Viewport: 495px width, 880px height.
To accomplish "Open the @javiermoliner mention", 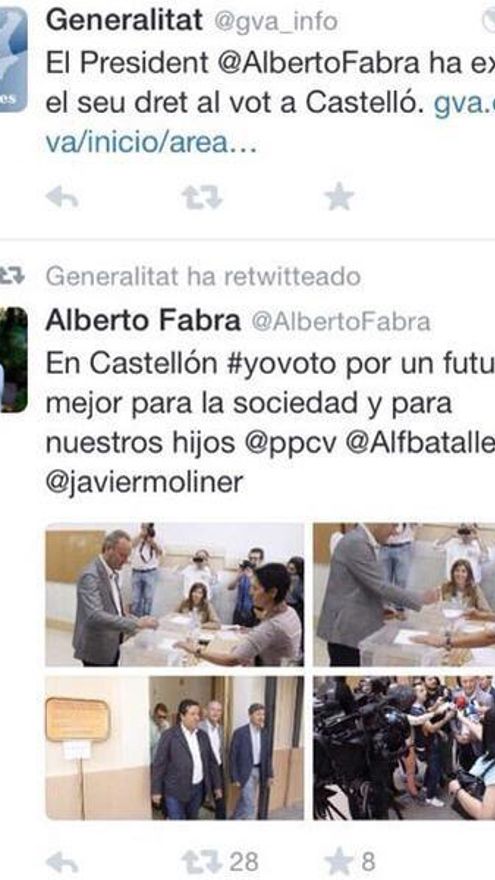I will point(145,483).
